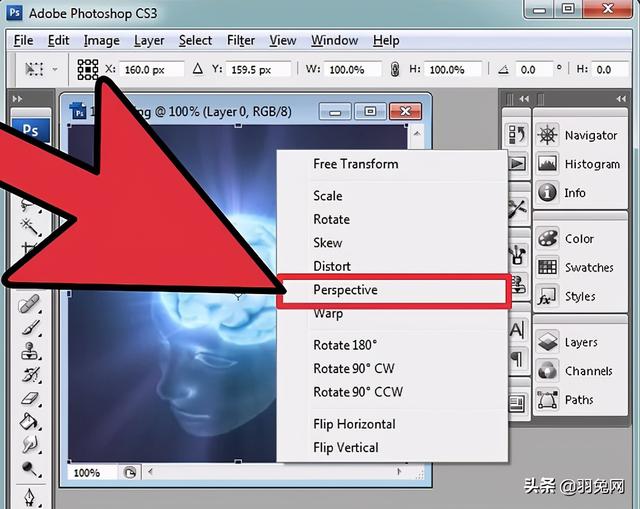Open the View menu
640x509 pixels.
click(x=282, y=40)
